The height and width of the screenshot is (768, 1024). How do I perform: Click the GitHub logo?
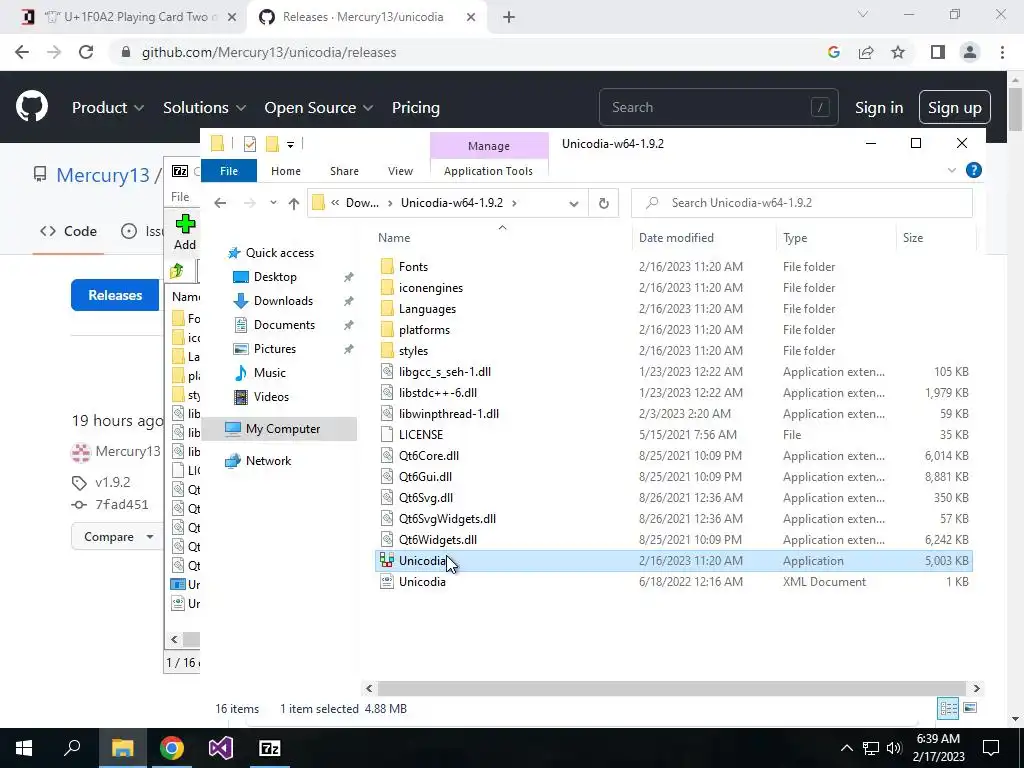pos(32,107)
